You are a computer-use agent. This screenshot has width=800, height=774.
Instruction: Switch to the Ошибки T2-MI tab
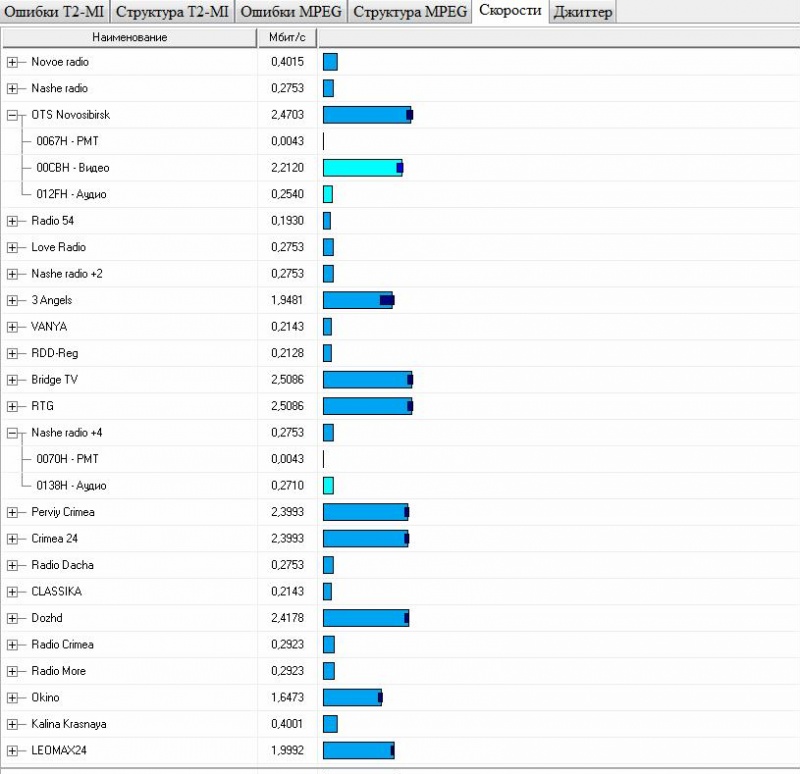pyautogui.click(x=54, y=12)
